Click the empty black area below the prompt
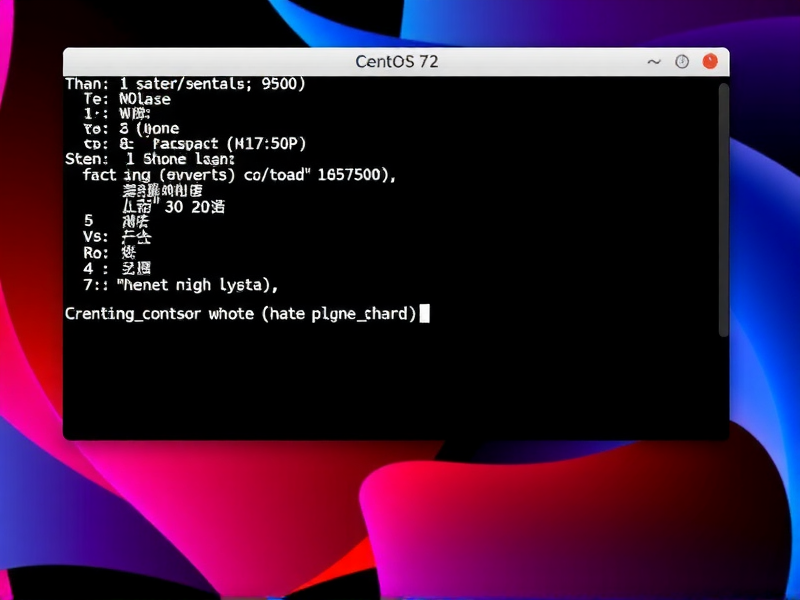This screenshot has width=800, height=600. point(390,385)
